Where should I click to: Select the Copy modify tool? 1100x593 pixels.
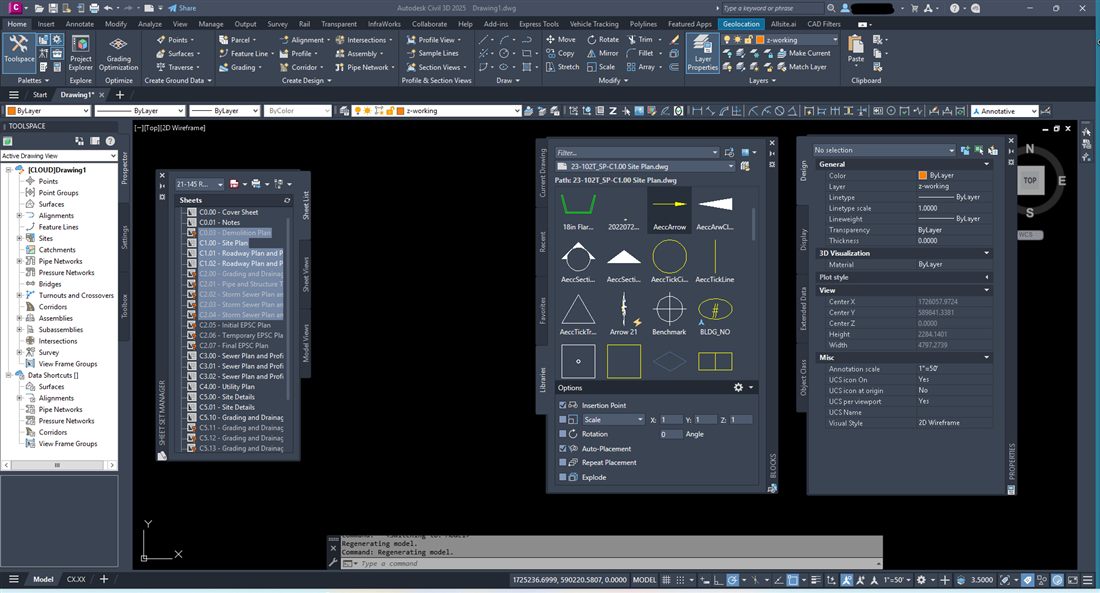pyautogui.click(x=560, y=53)
